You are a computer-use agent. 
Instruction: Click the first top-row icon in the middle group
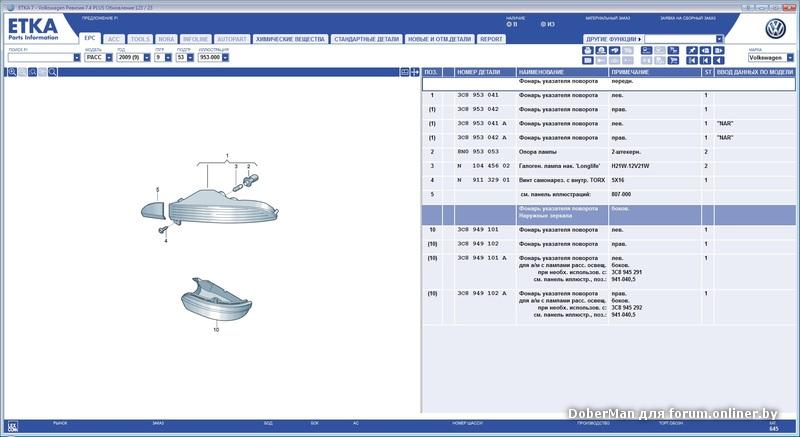pos(646,50)
